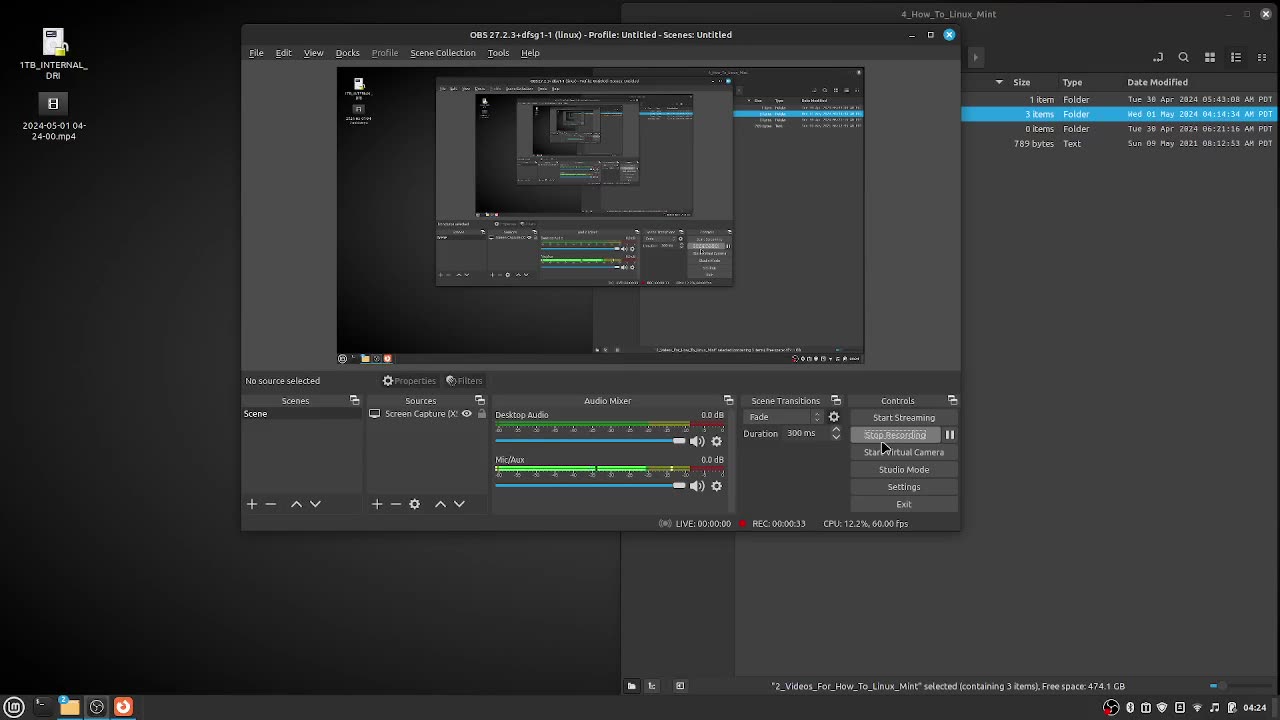This screenshot has width=1280, height=720.
Task: Open search in file manager window
Action: [x=1183, y=57]
